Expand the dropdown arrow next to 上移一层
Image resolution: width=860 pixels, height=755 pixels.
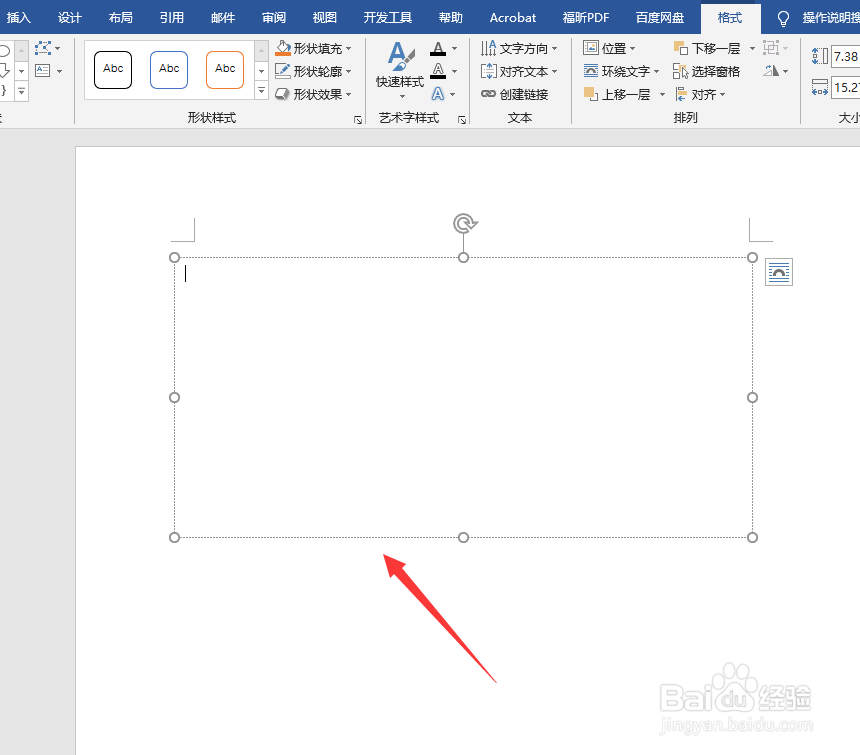662,94
